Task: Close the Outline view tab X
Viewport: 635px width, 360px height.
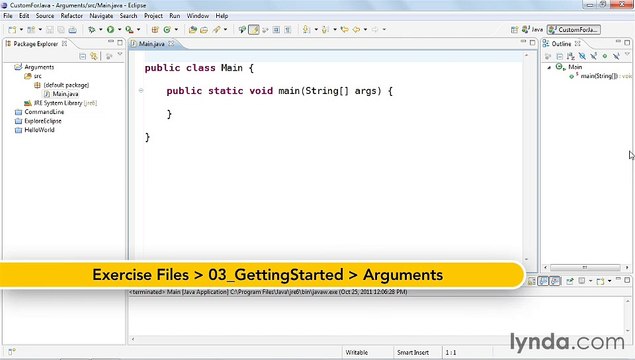Action: (578, 43)
